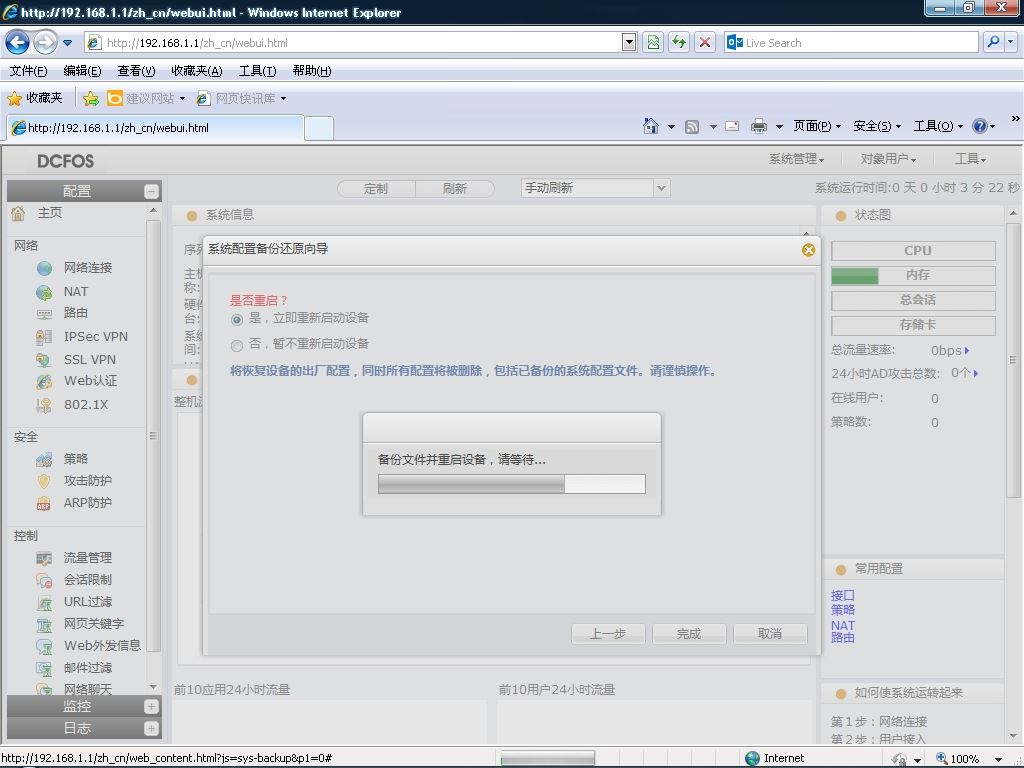Click the IE Help question-mark icon
This screenshot has height=768, width=1024.
980,126
